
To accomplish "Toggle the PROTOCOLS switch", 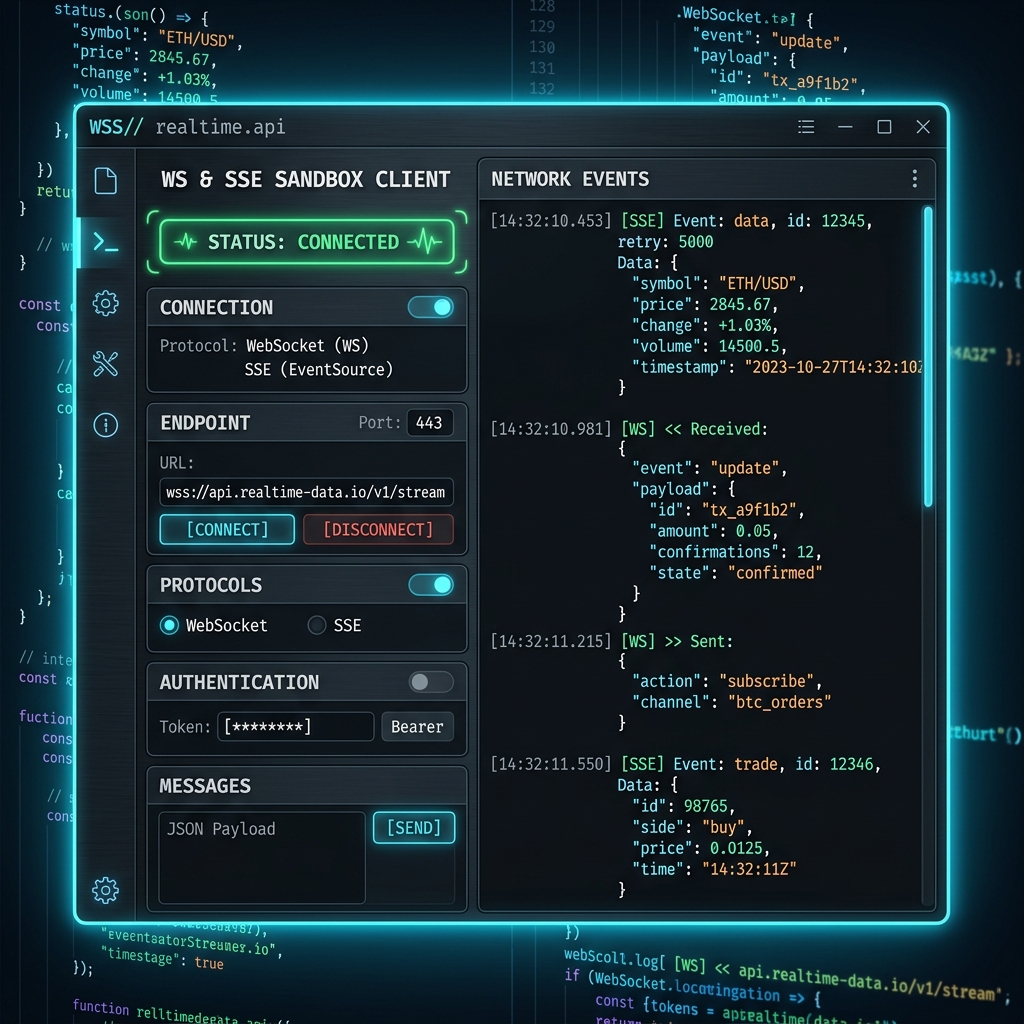I will tap(431, 584).
